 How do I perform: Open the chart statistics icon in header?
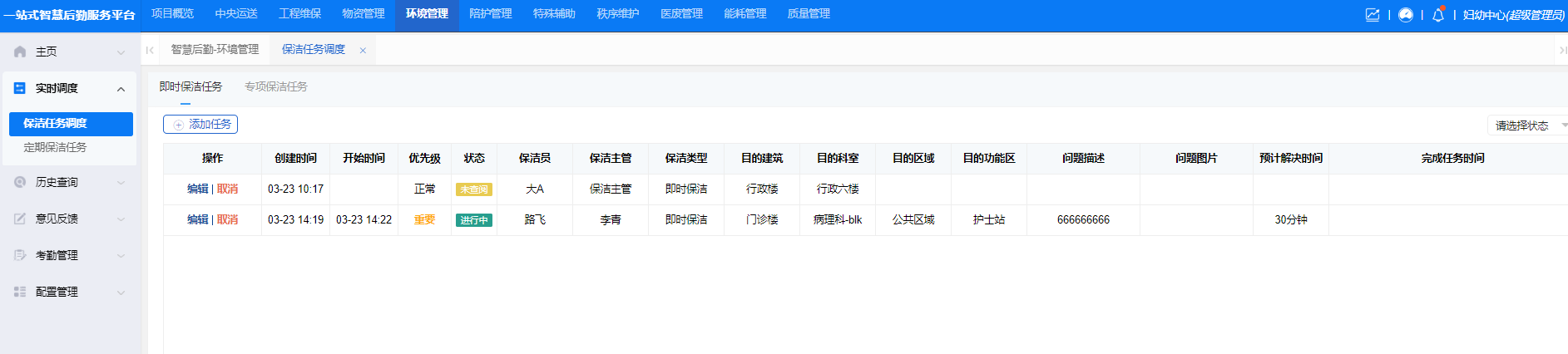[1373, 15]
